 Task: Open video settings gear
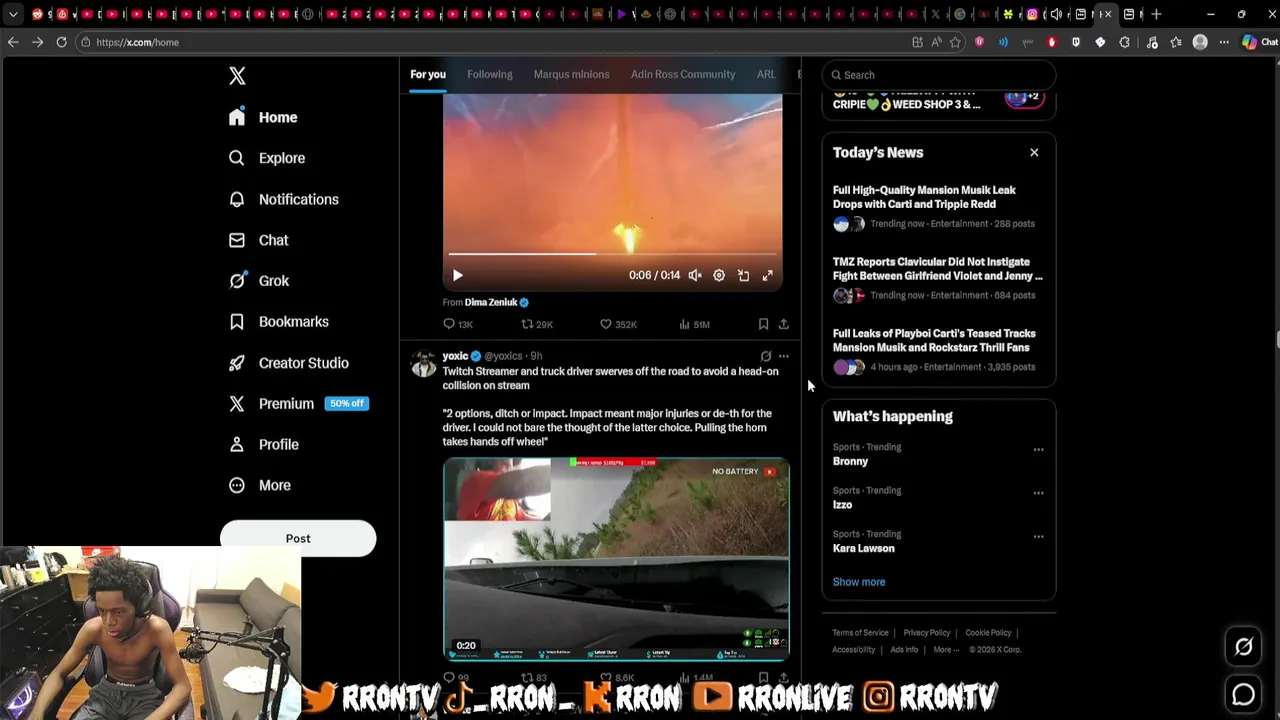point(719,275)
